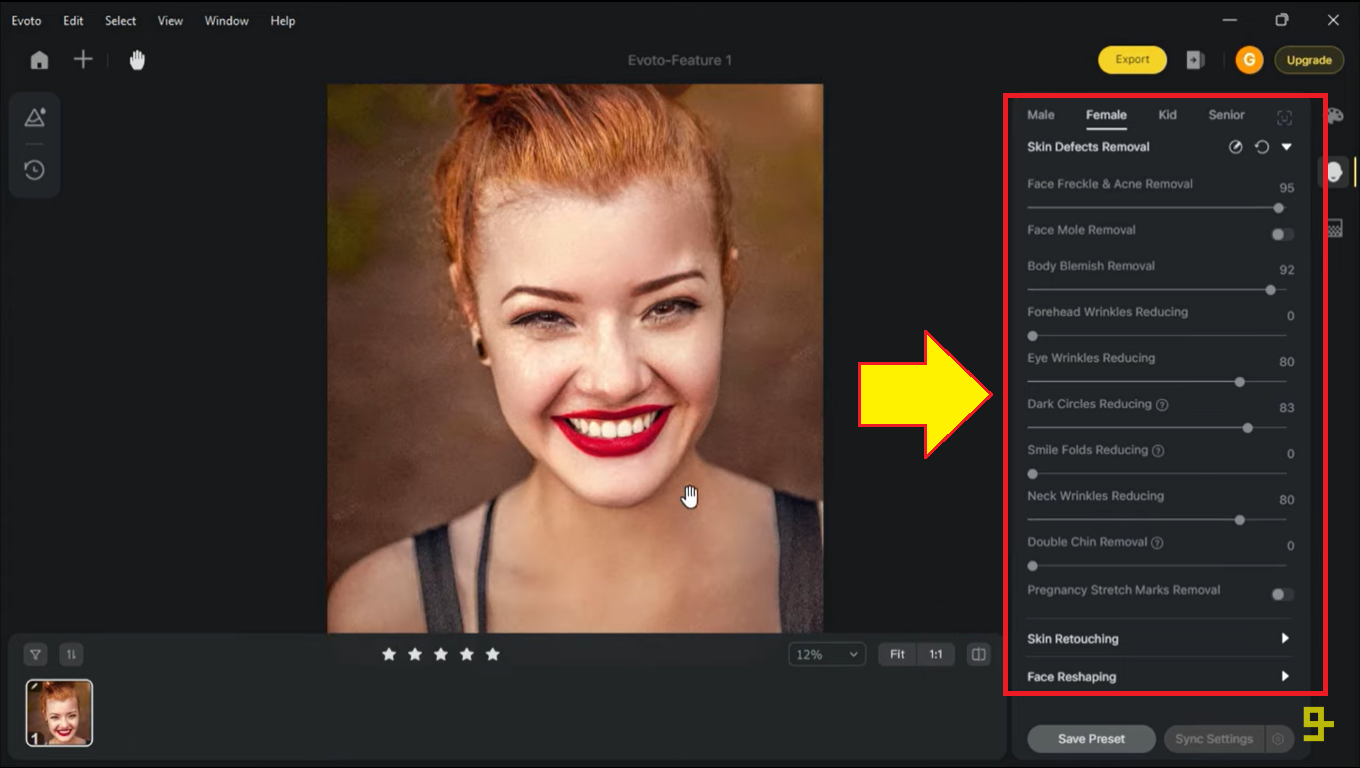1360x768 pixels.
Task: Select the photo thumbnail in the filmstrip
Action: pos(59,712)
